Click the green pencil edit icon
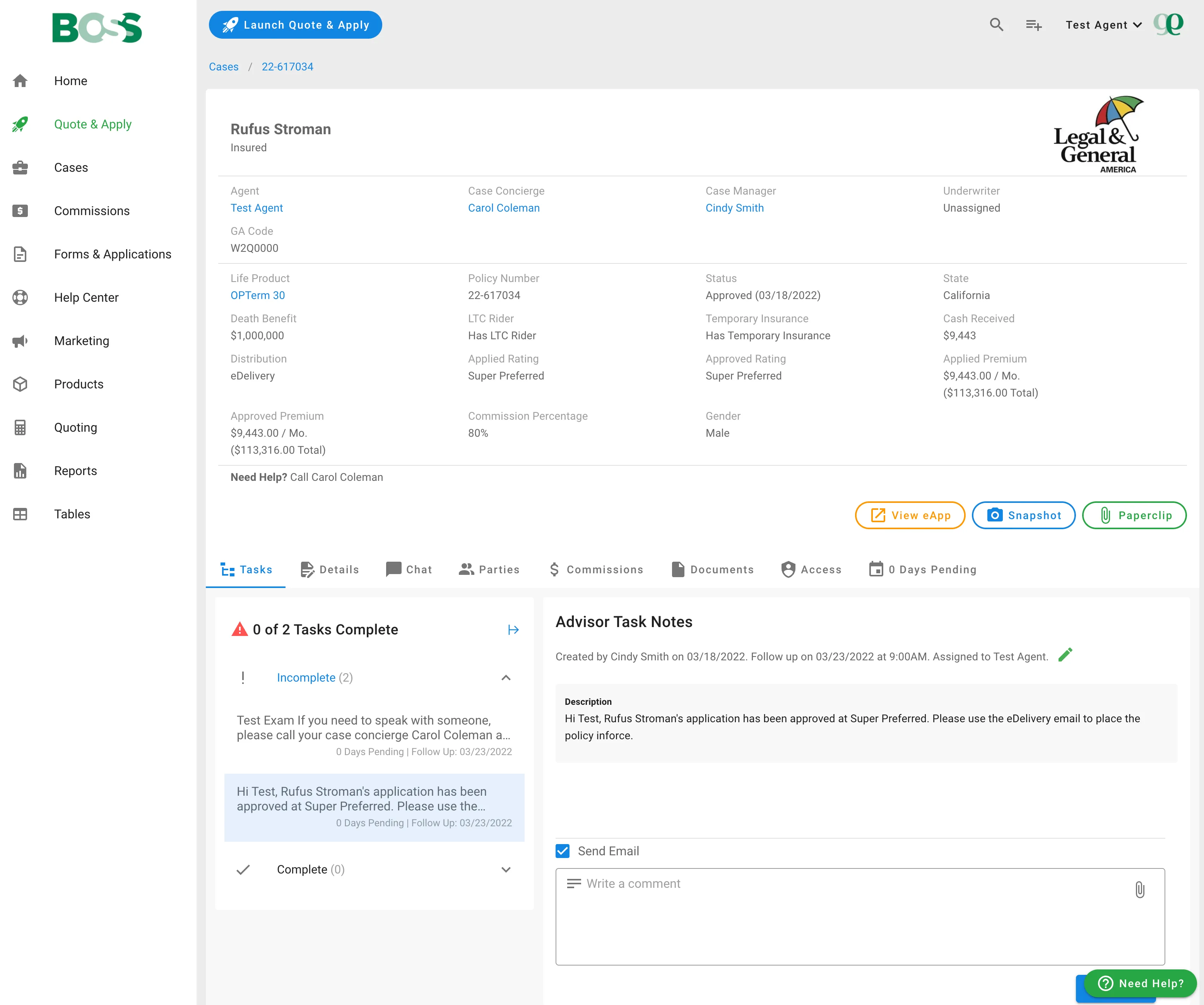This screenshot has height=1005, width=1204. [1065, 655]
